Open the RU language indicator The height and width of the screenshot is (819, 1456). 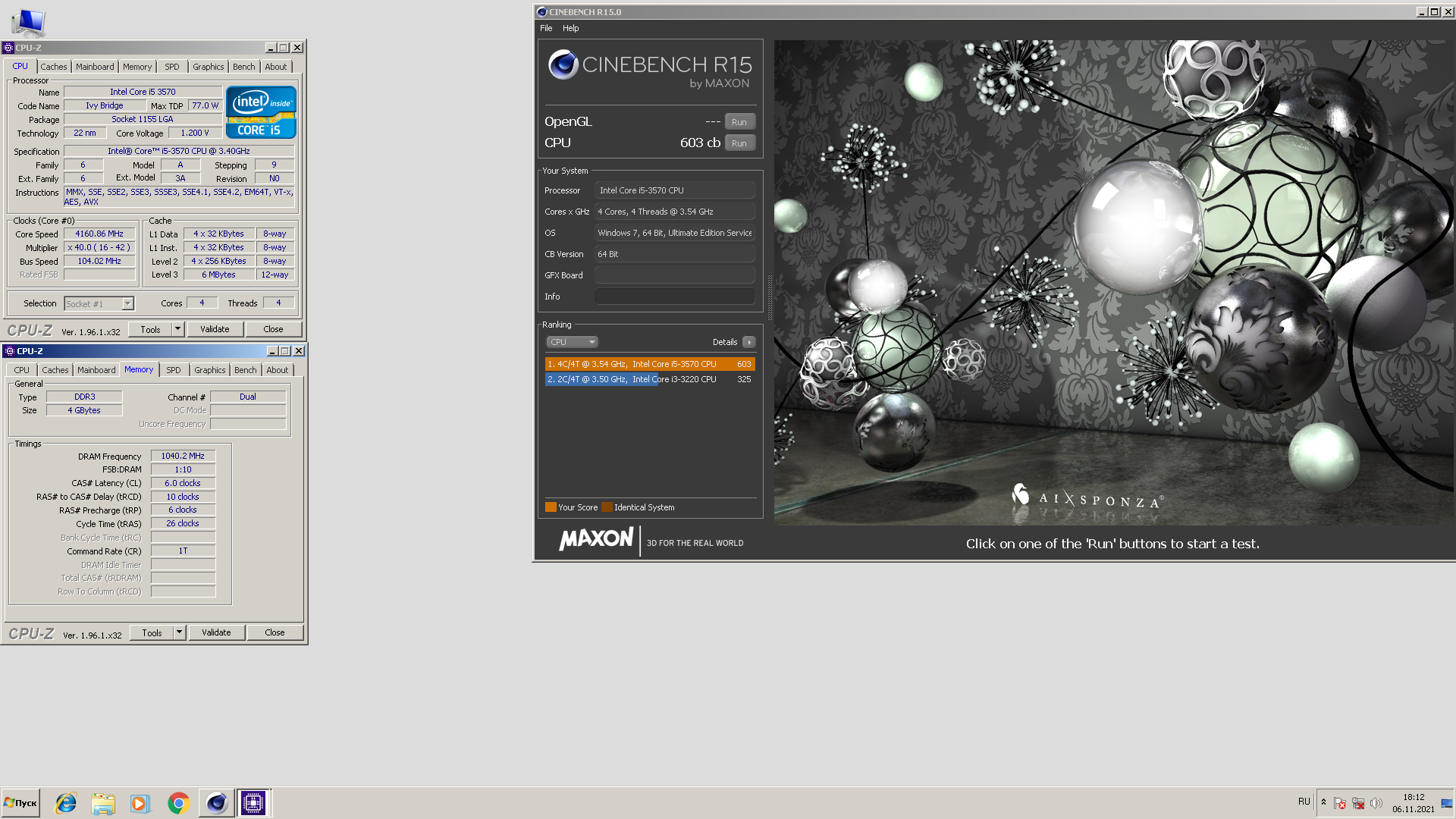tap(1304, 802)
